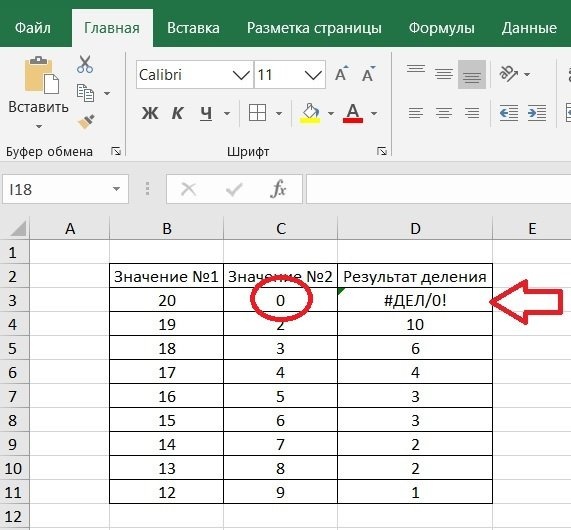Viewport: 571px width, 530px height.
Task: Open font color dropdown arrow
Action: click(374, 114)
